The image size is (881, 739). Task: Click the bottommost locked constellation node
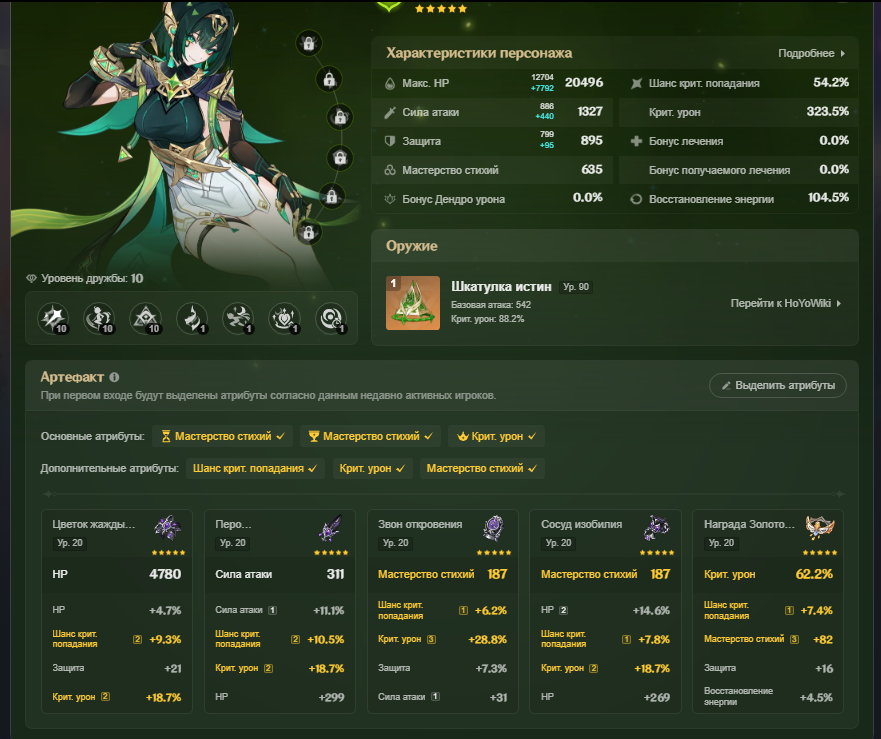pos(308,232)
